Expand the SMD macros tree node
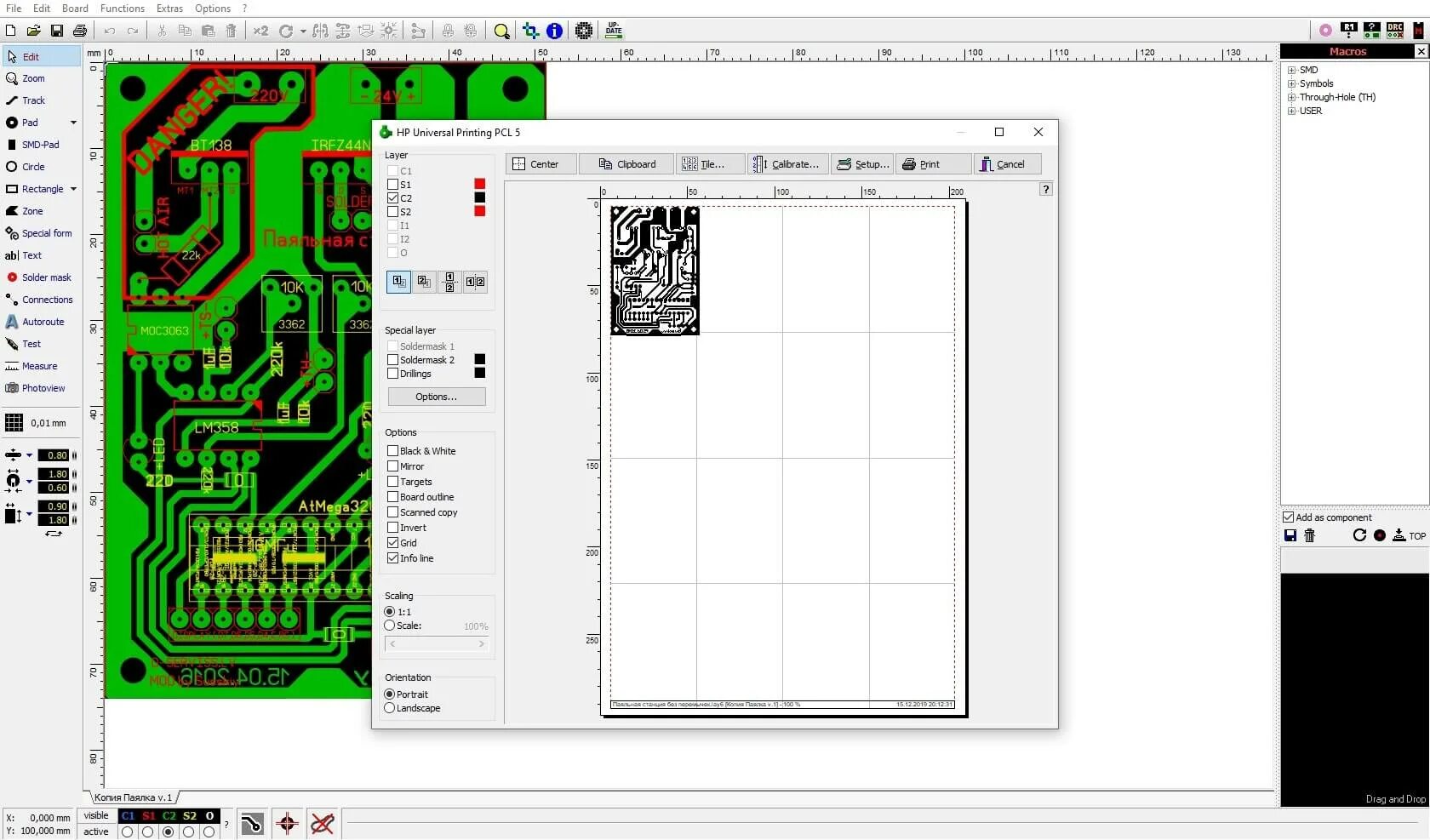Screen dimensions: 1430x840 pos(1291,70)
